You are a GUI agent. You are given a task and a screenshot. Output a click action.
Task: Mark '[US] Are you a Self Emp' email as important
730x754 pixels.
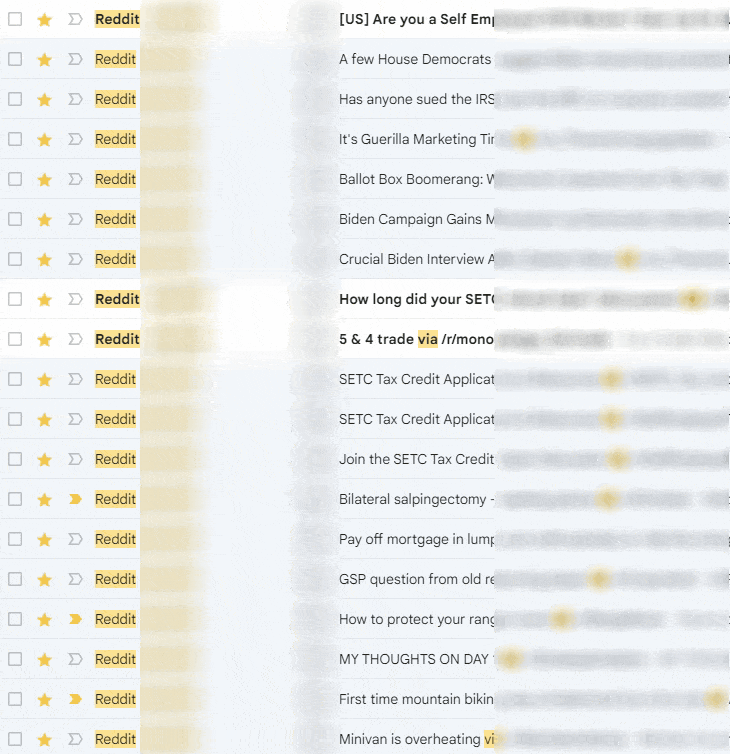point(75,19)
